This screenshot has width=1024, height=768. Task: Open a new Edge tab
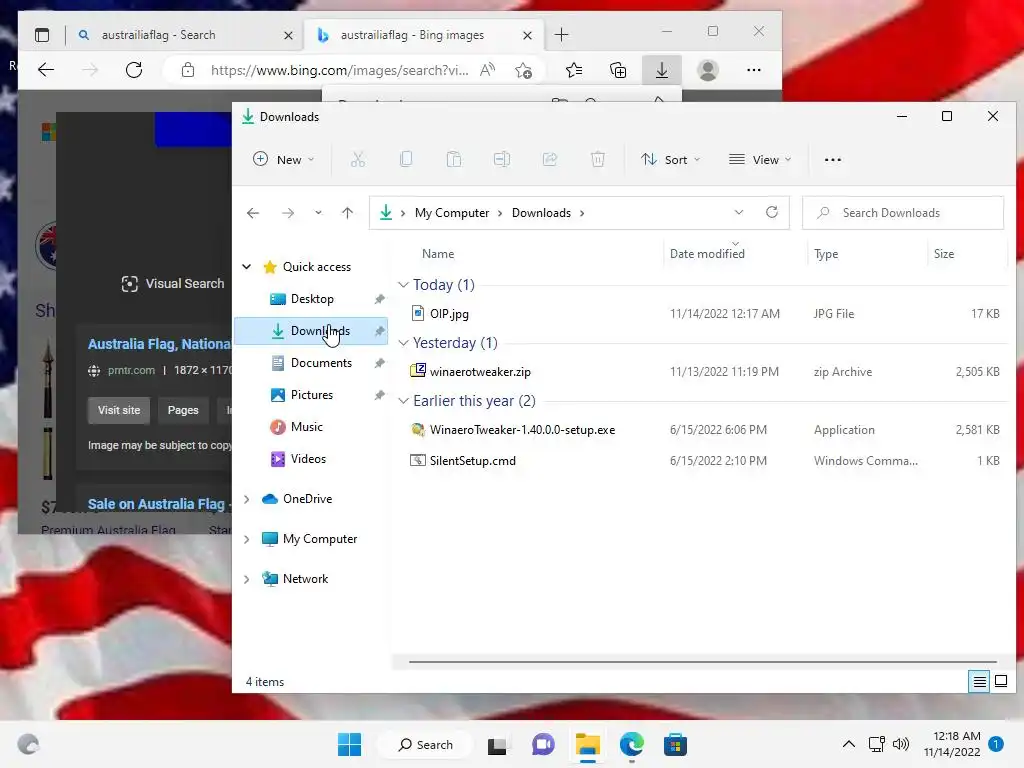[562, 35]
